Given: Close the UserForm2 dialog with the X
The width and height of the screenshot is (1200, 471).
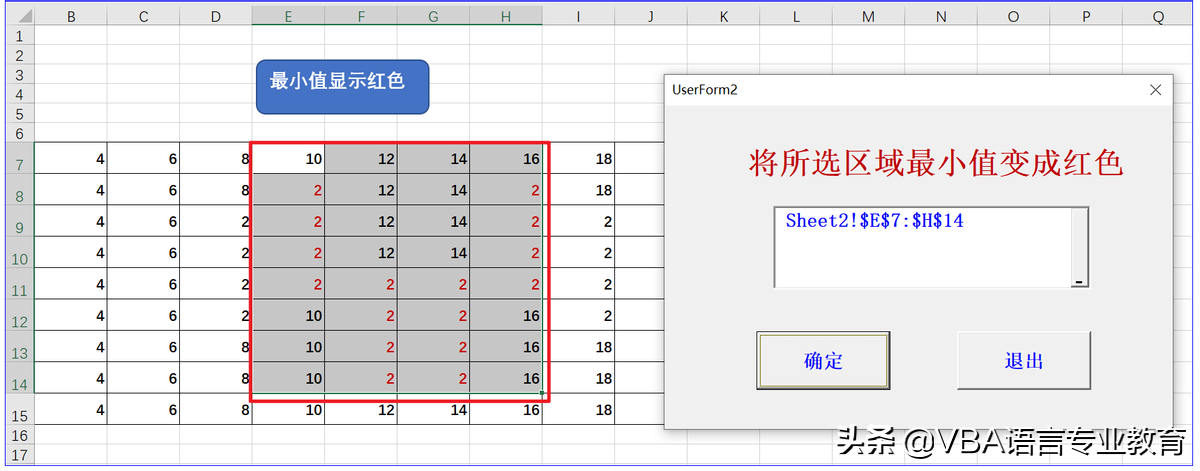Looking at the screenshot, I should coord(1156,90).
